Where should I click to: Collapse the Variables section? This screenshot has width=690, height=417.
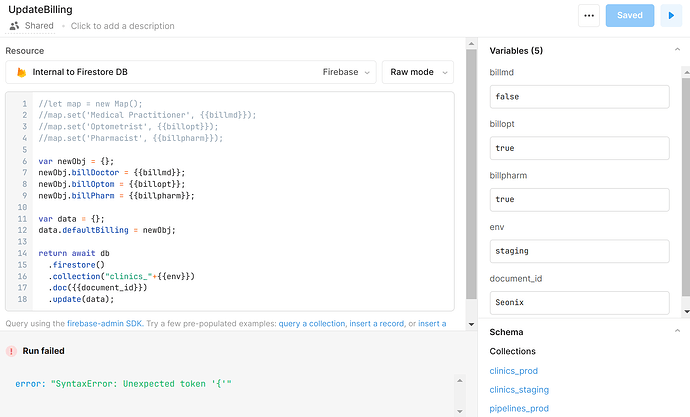(677, 50)
